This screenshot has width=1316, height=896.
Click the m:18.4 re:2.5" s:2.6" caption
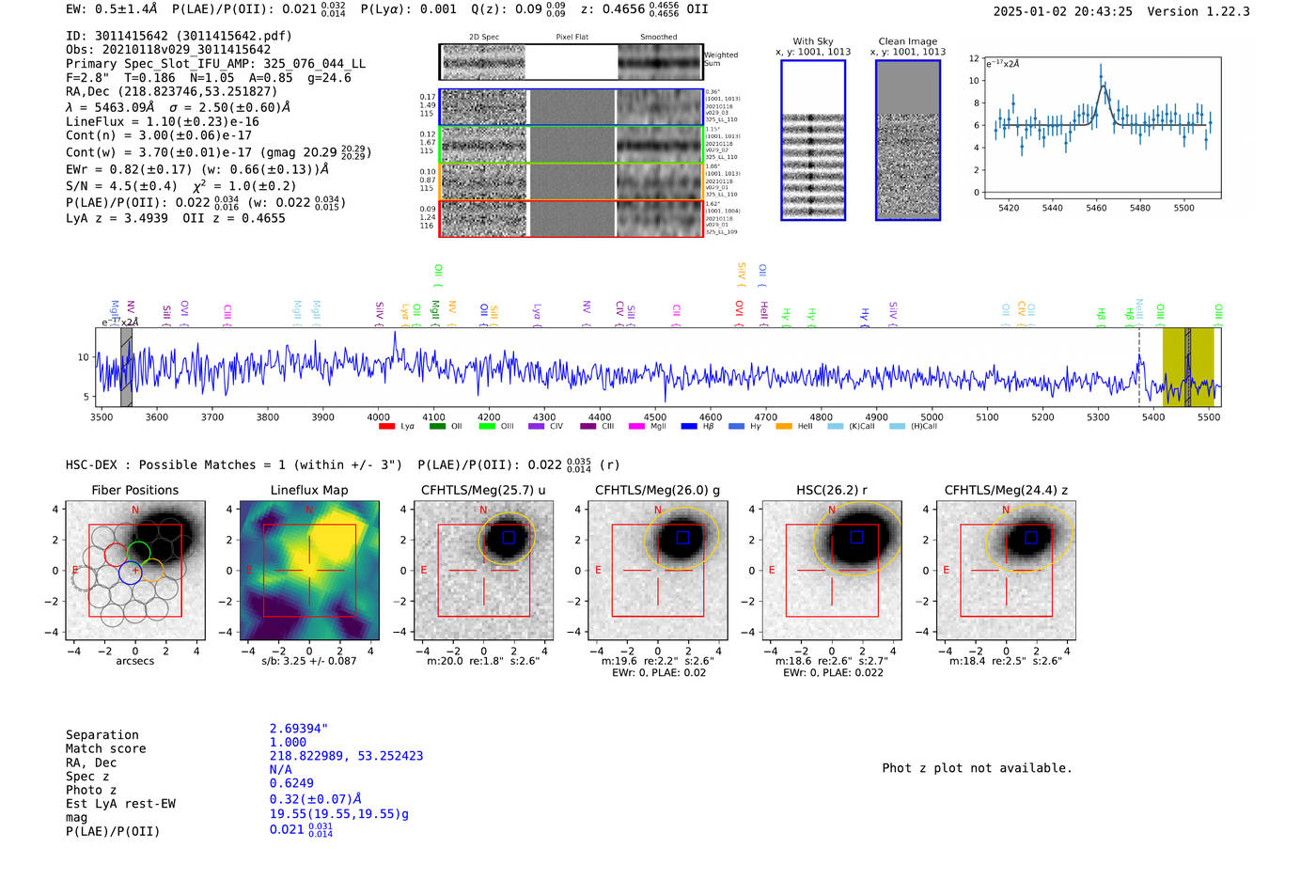pos(1006,661)
